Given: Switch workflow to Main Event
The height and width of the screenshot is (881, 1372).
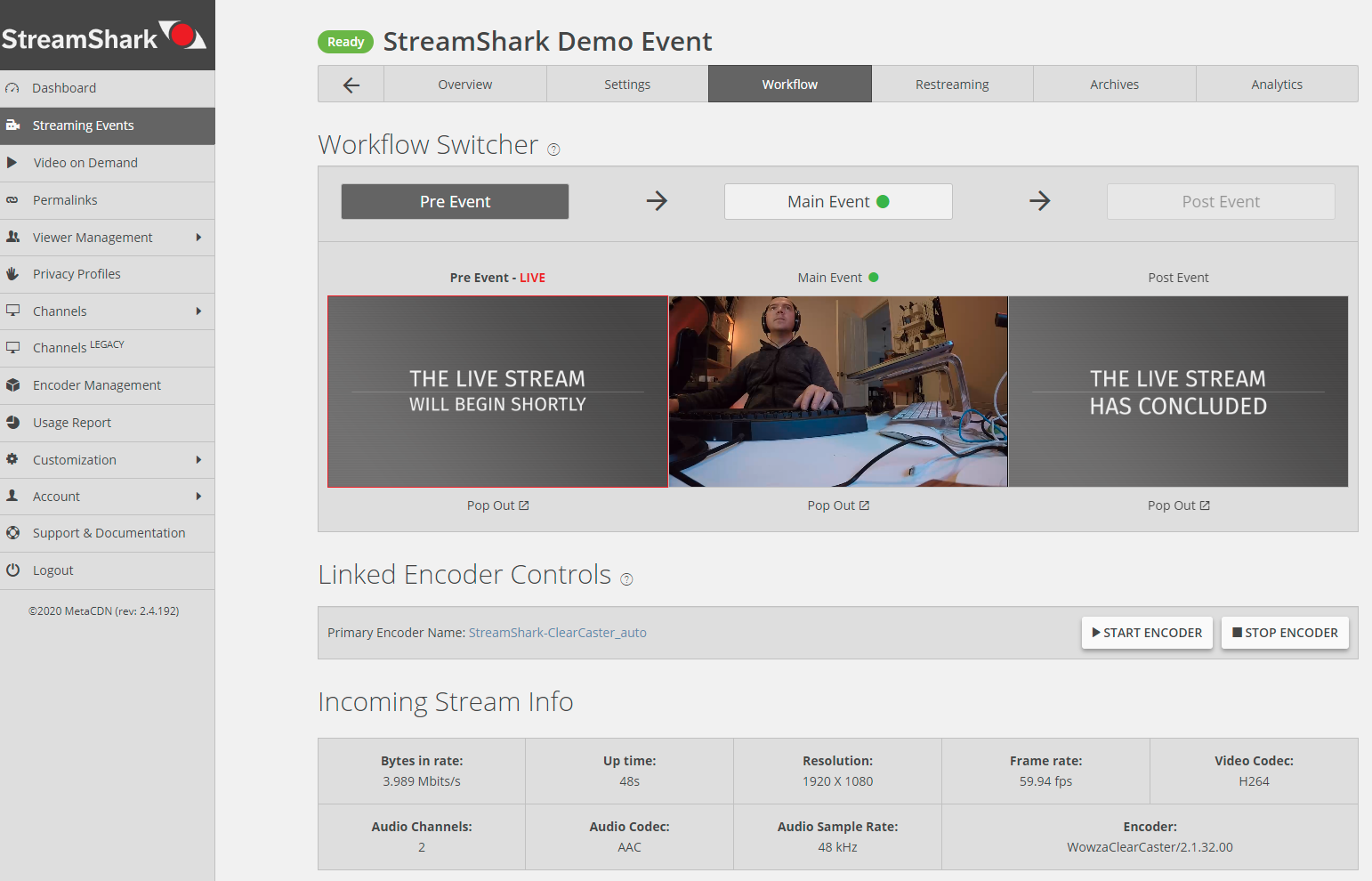Looking at the screenshot, I should [838, 202].
